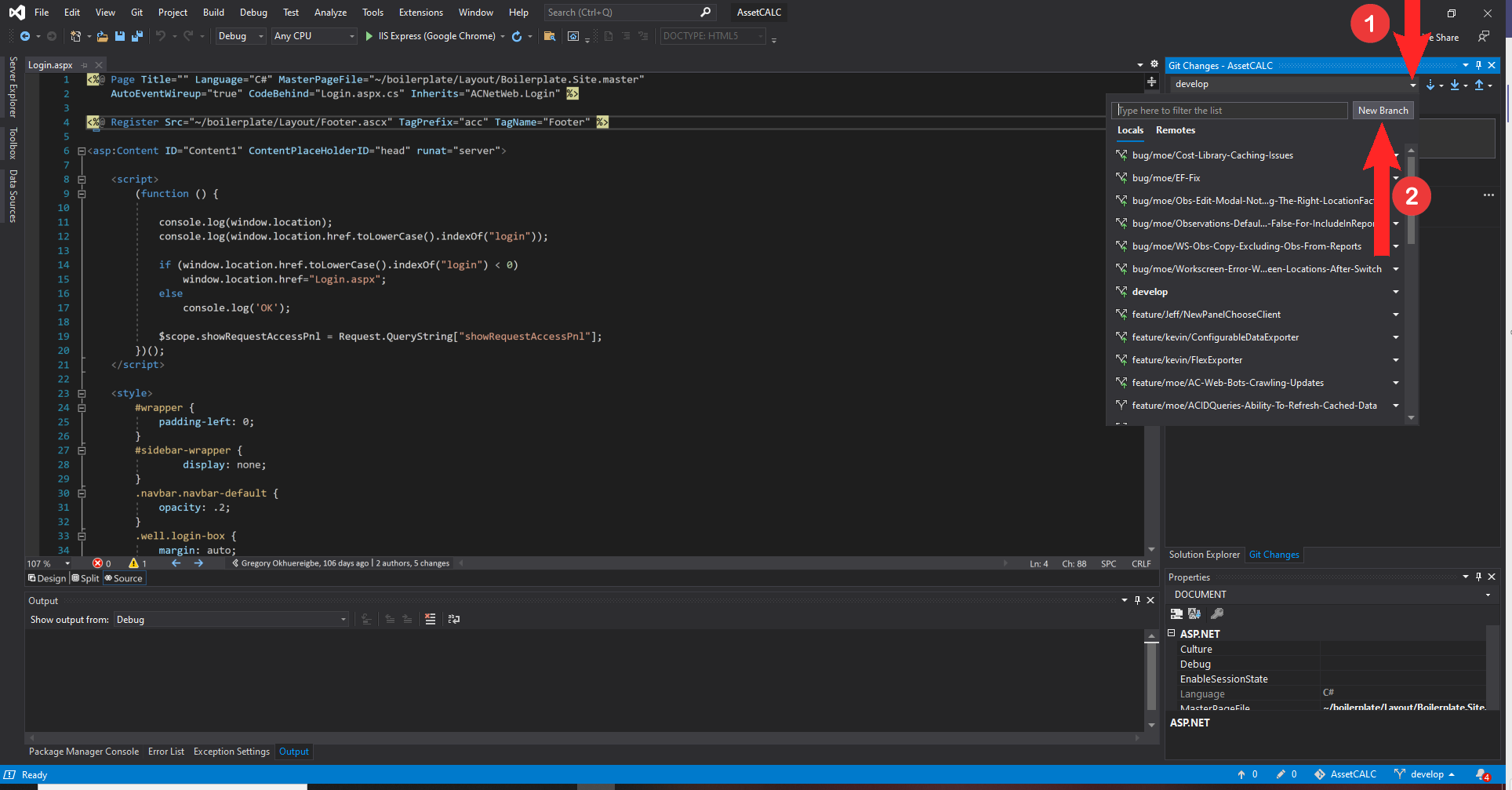Click the Pull icon in Git Changes
The image size is (1512, 790).
[x=1455, y=85]
